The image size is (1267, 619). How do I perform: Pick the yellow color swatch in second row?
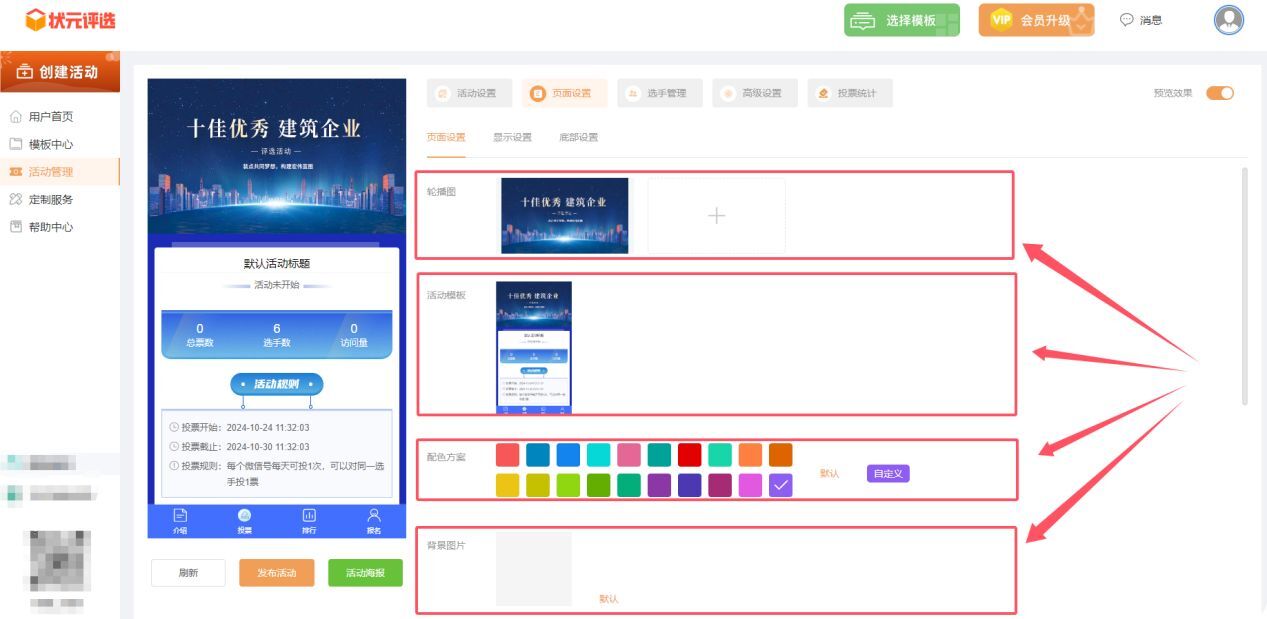(x=508, y=486)
